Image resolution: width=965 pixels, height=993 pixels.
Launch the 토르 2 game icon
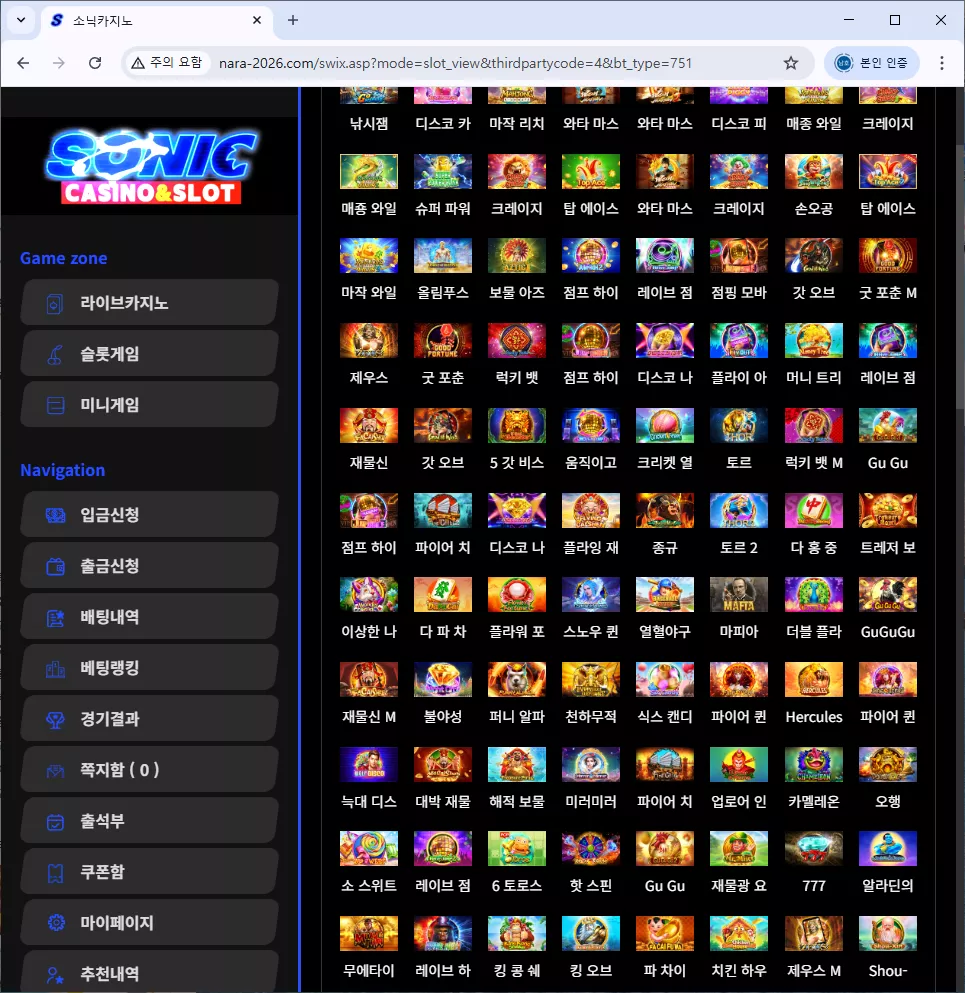click(739, 510)
